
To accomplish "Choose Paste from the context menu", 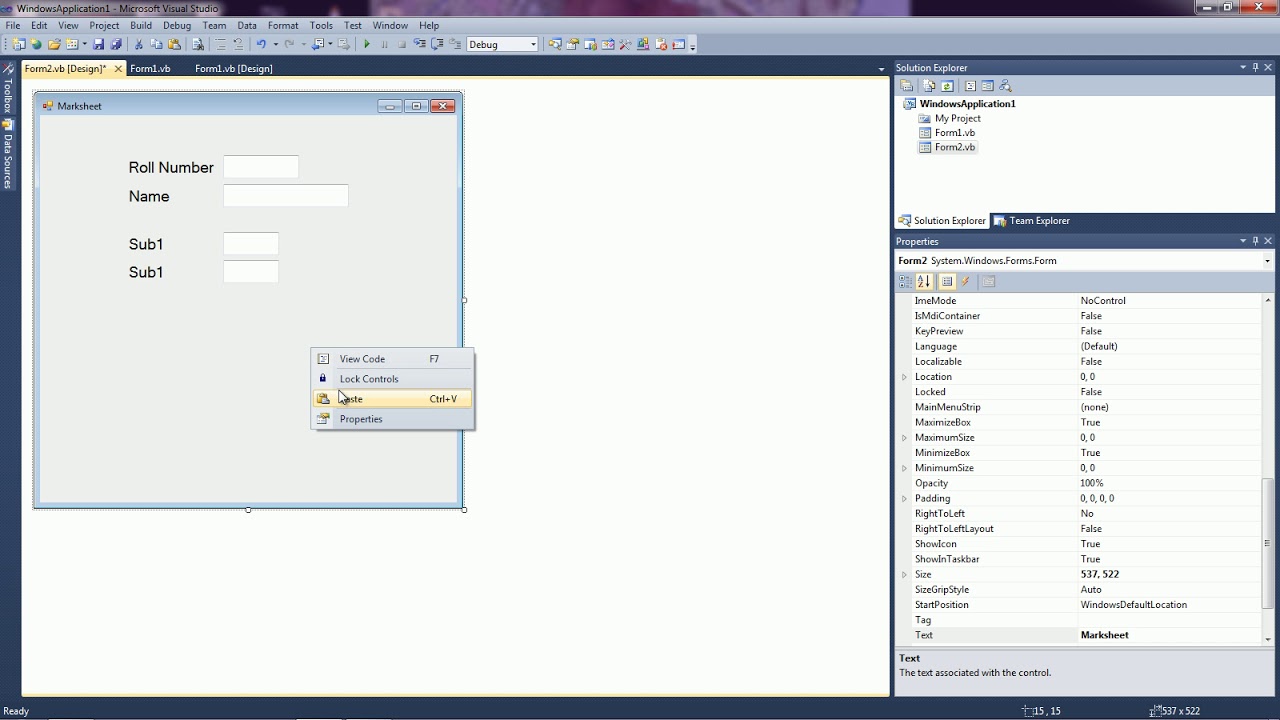I will (392, 399).
